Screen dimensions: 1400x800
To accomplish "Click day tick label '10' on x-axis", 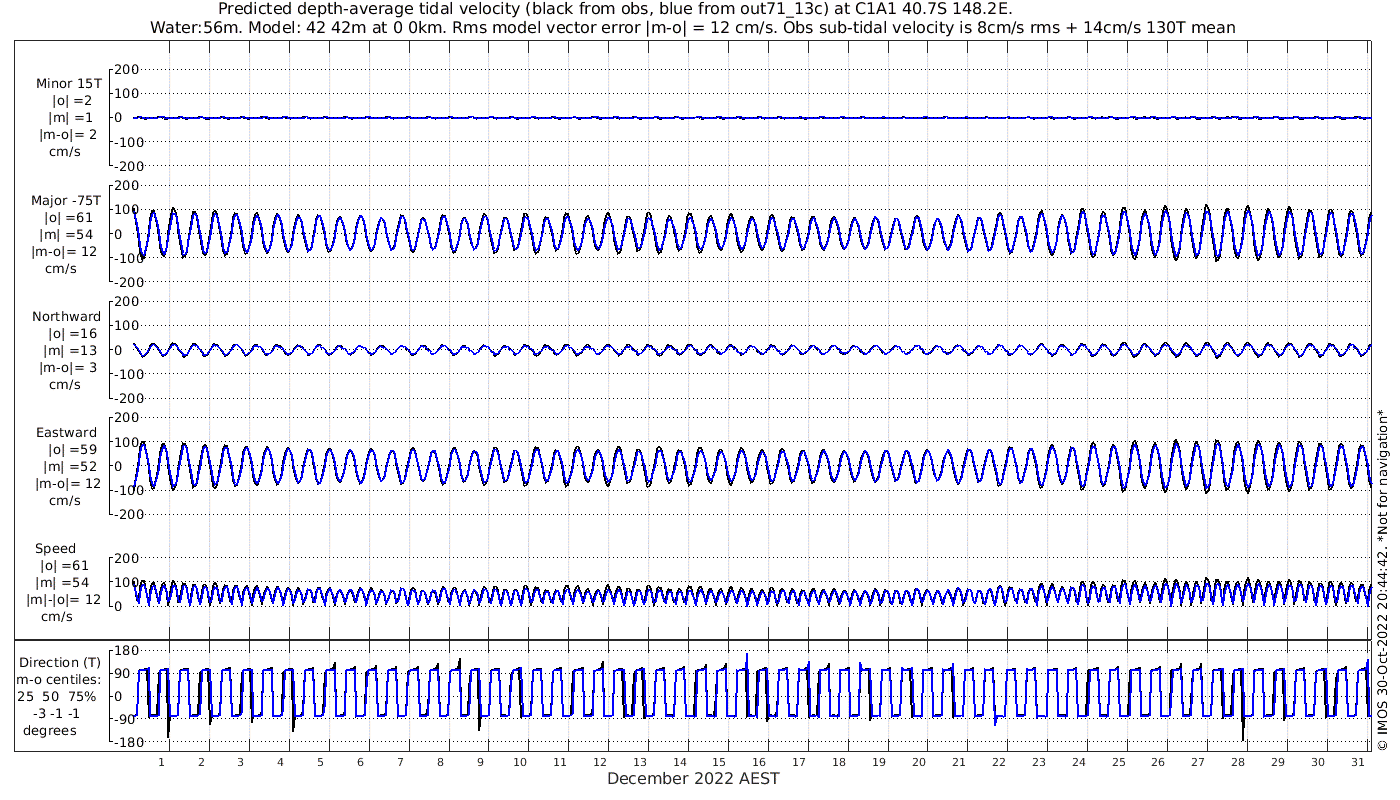I will pos(520,762).
